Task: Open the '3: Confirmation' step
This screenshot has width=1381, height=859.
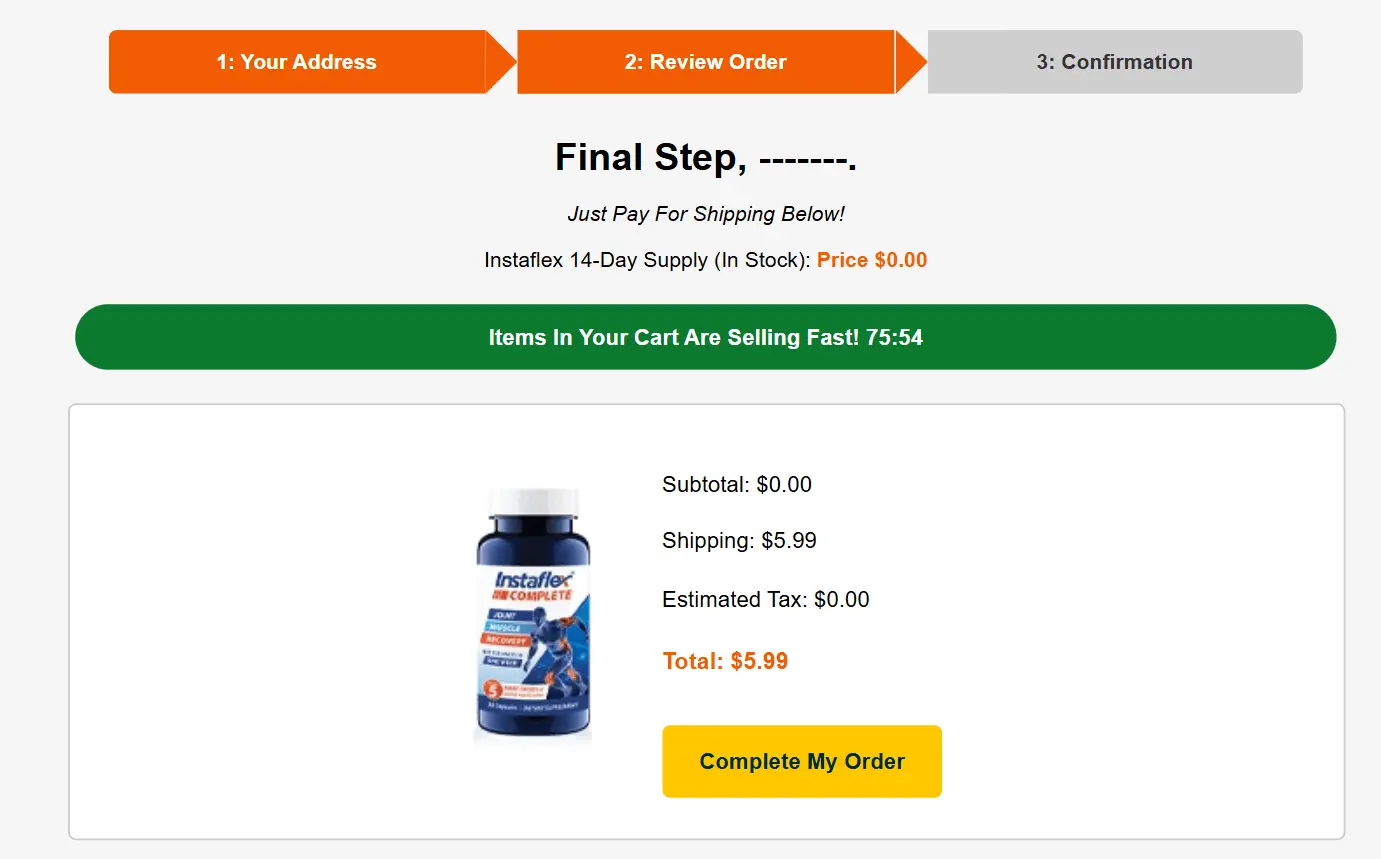Action: [x=1114, y=61]
